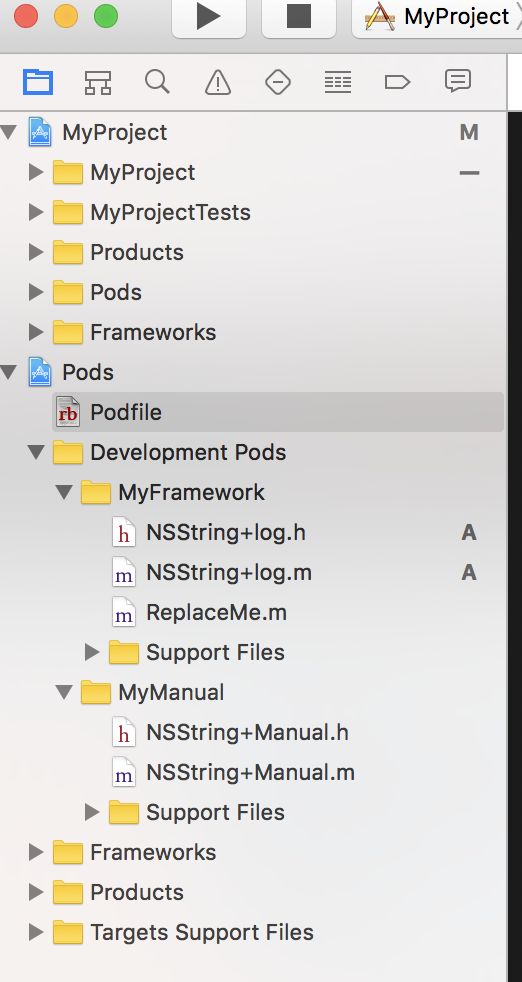The image size is (522, 982).
Task: Select ReplaceMe.m source file
Action: click(x=217, y=612)
